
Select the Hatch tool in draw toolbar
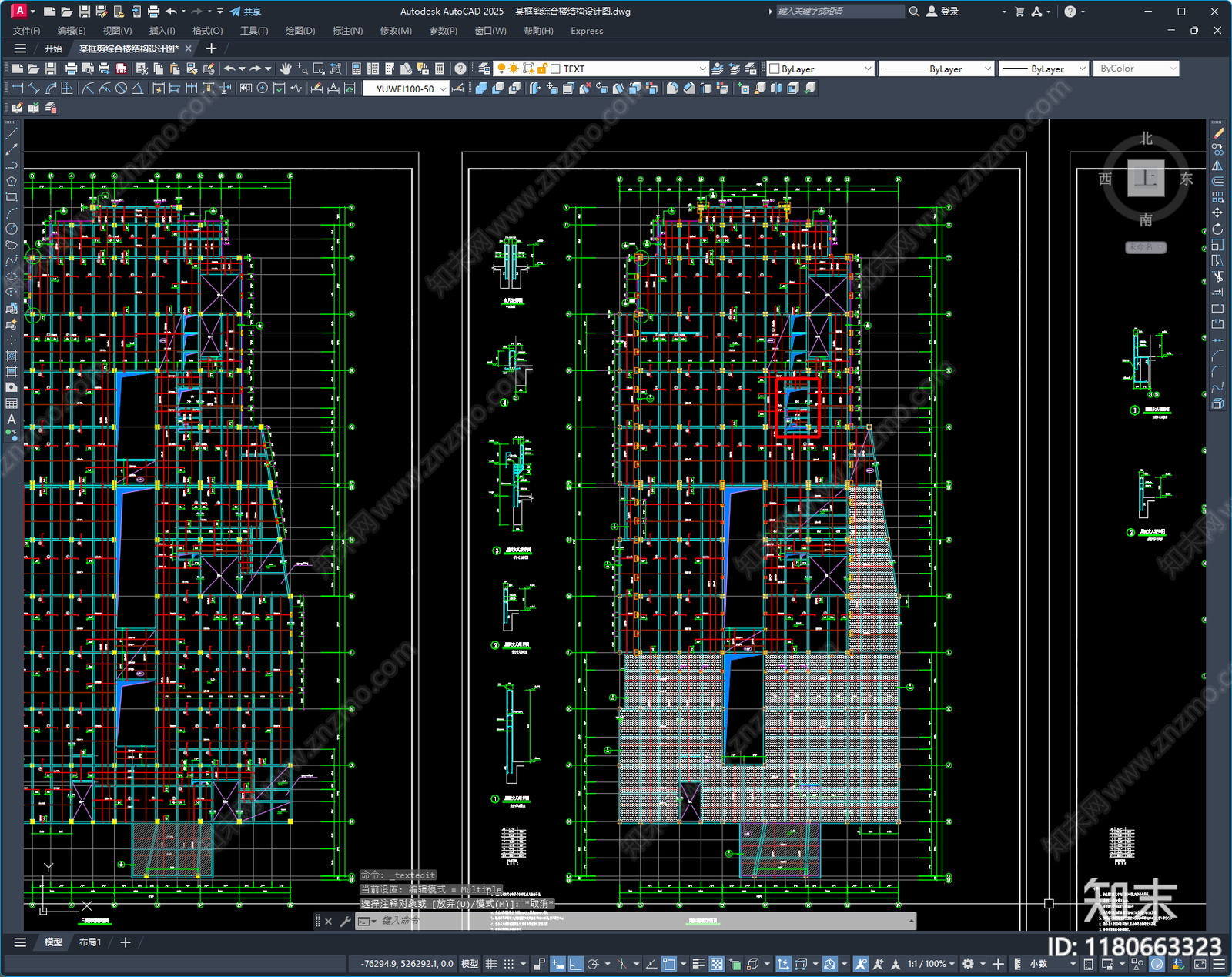(x=12, y=356)
